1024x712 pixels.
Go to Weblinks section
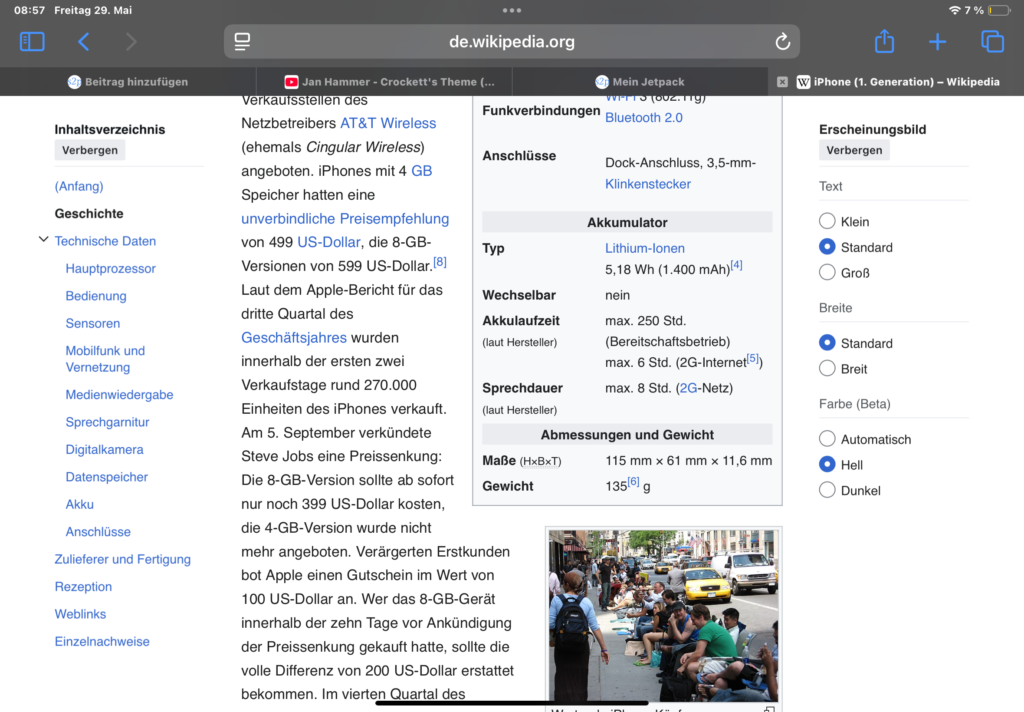(80, 614)
